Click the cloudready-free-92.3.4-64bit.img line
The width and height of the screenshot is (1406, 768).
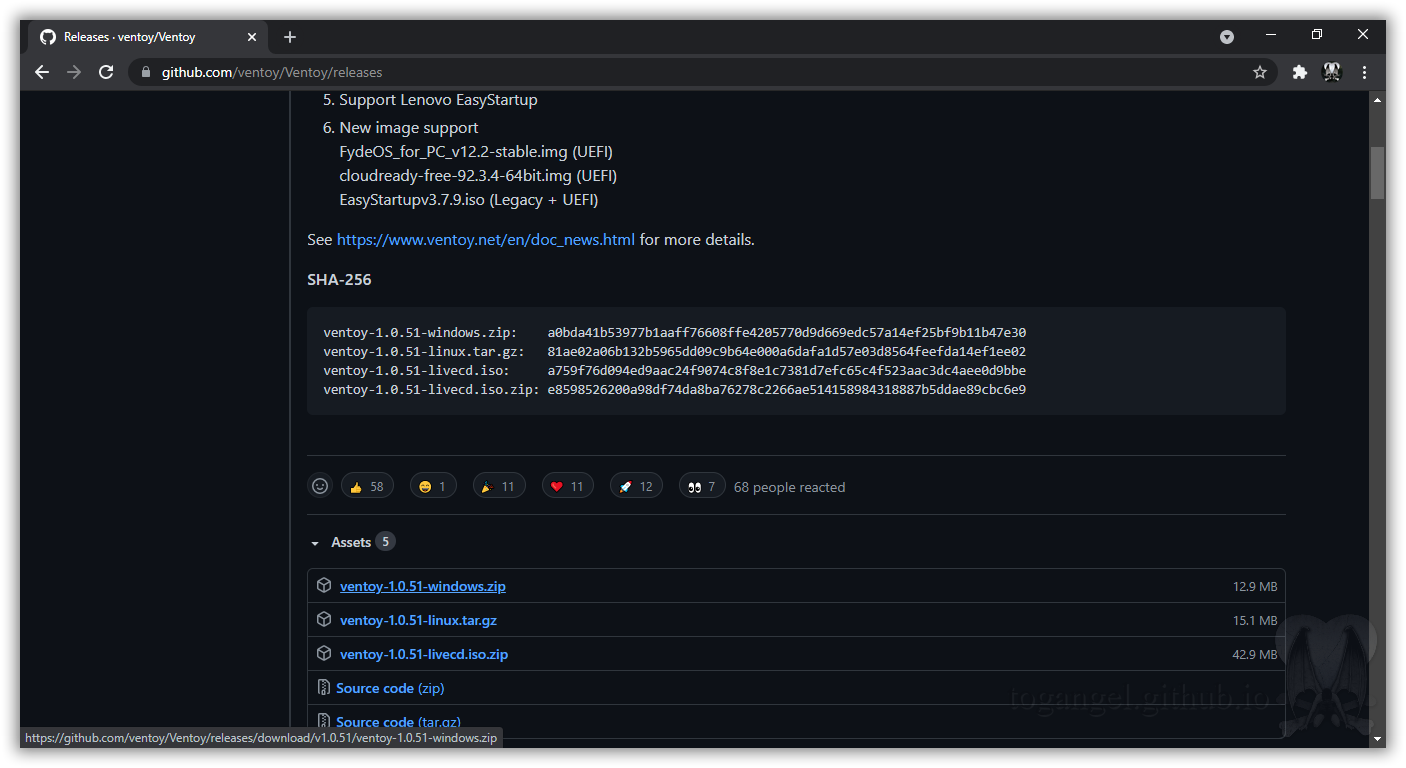coord(478,176)
